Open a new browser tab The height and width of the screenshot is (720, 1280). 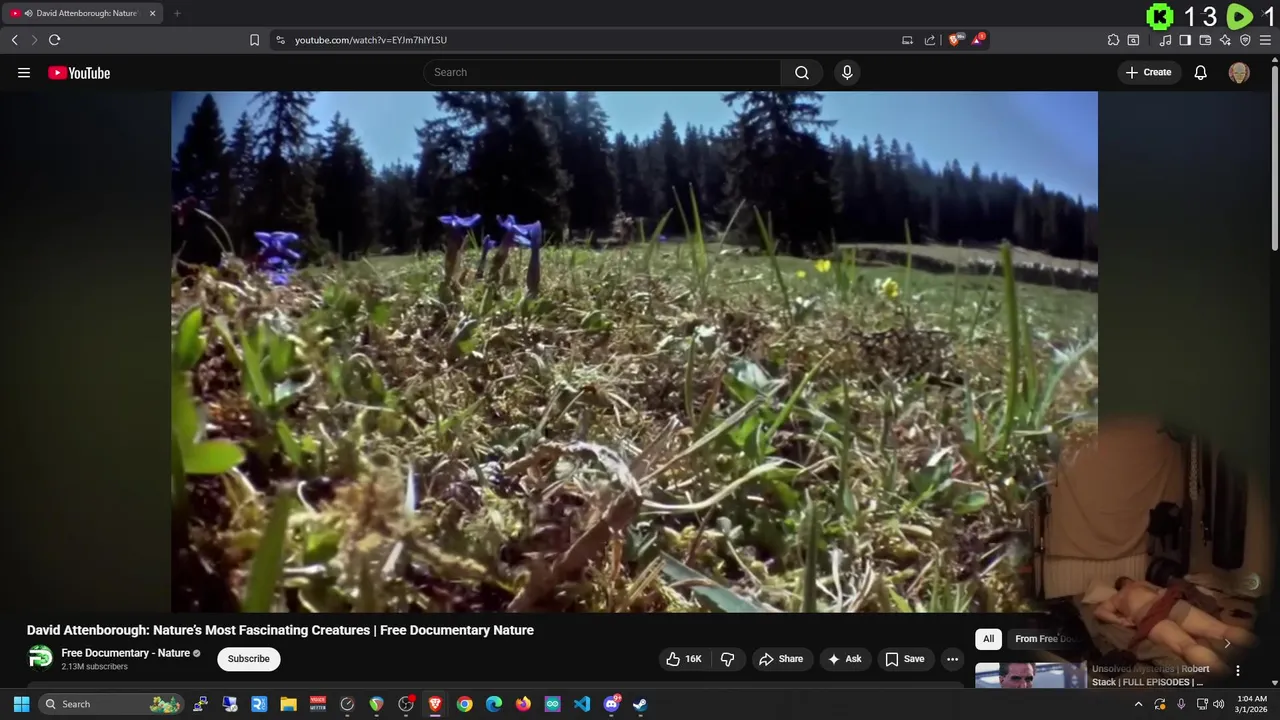[x=177, y=13]
